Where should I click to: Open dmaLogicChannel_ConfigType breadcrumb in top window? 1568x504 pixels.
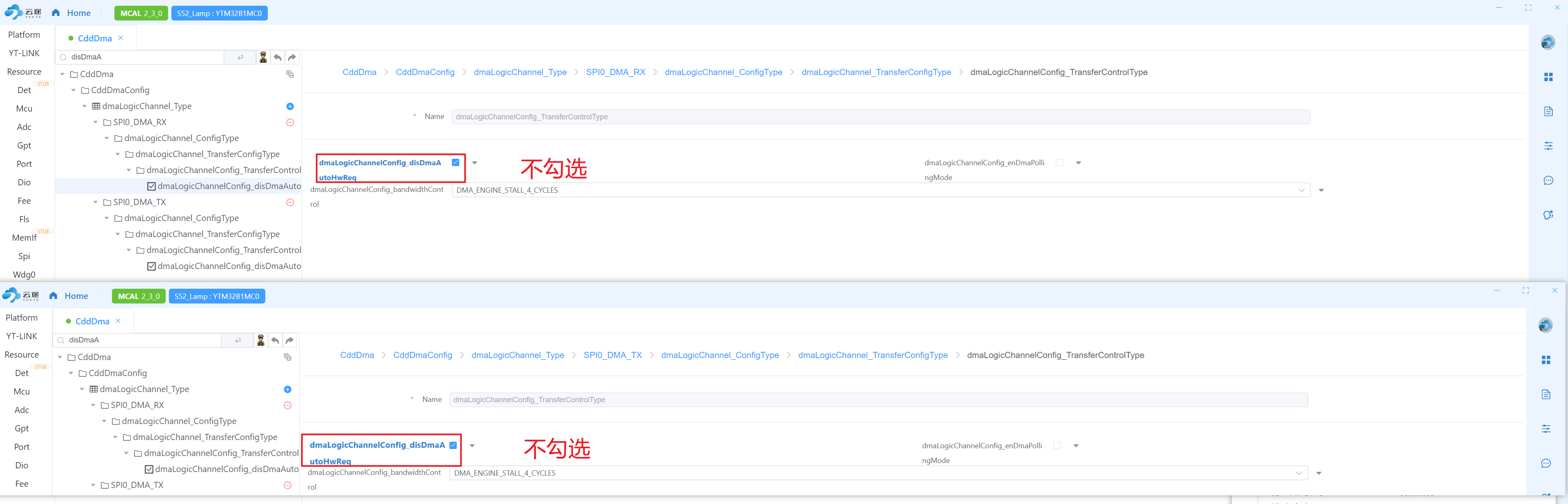[x=723, y=72]
